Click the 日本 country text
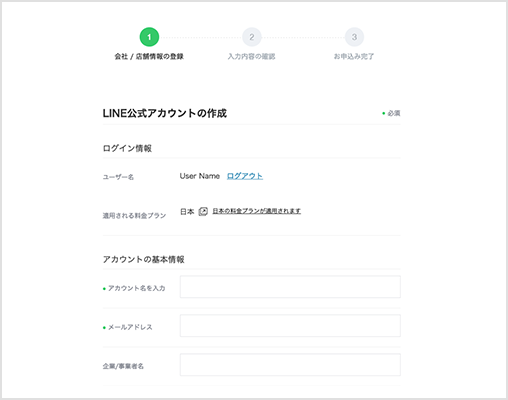 tap(187, 212)
